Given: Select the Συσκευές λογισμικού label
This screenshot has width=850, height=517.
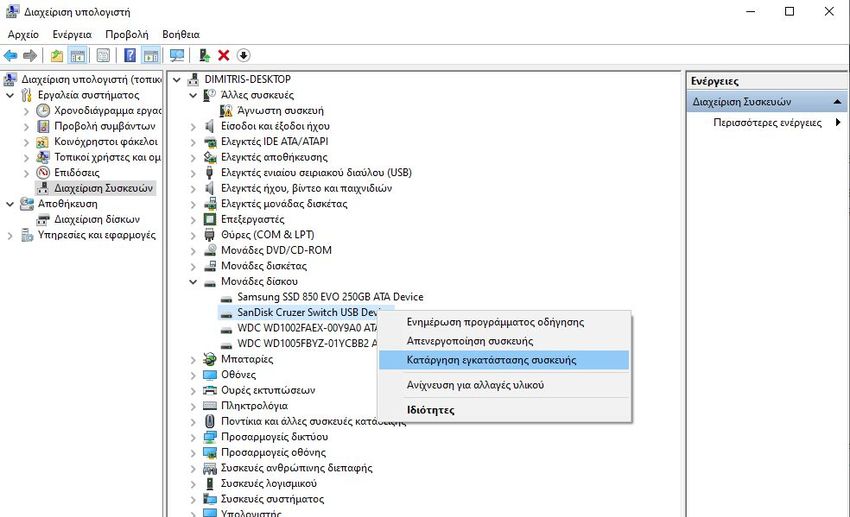Looking at the screenshot, I should (269, 483).
